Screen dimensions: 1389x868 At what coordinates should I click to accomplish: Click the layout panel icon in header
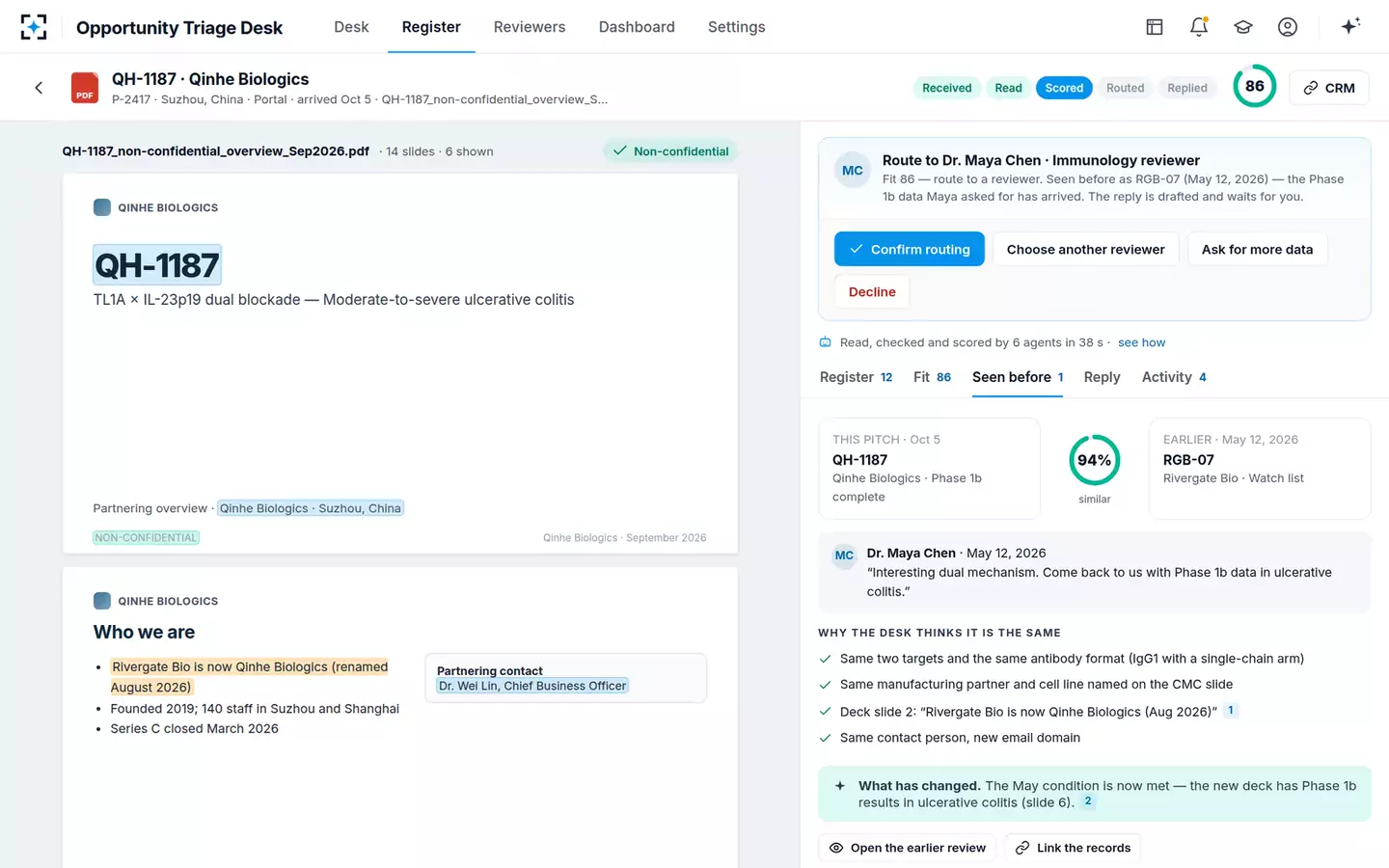(1155, 27)
